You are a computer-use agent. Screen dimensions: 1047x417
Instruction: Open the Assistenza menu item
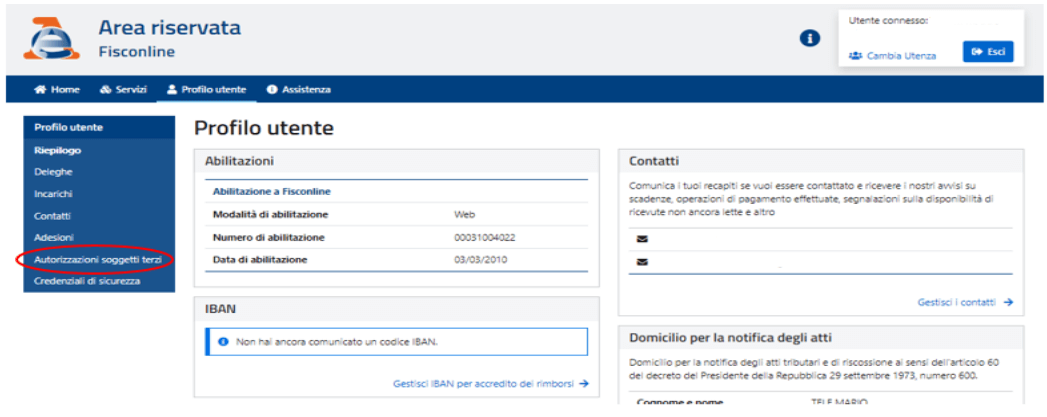pos(299,89)
